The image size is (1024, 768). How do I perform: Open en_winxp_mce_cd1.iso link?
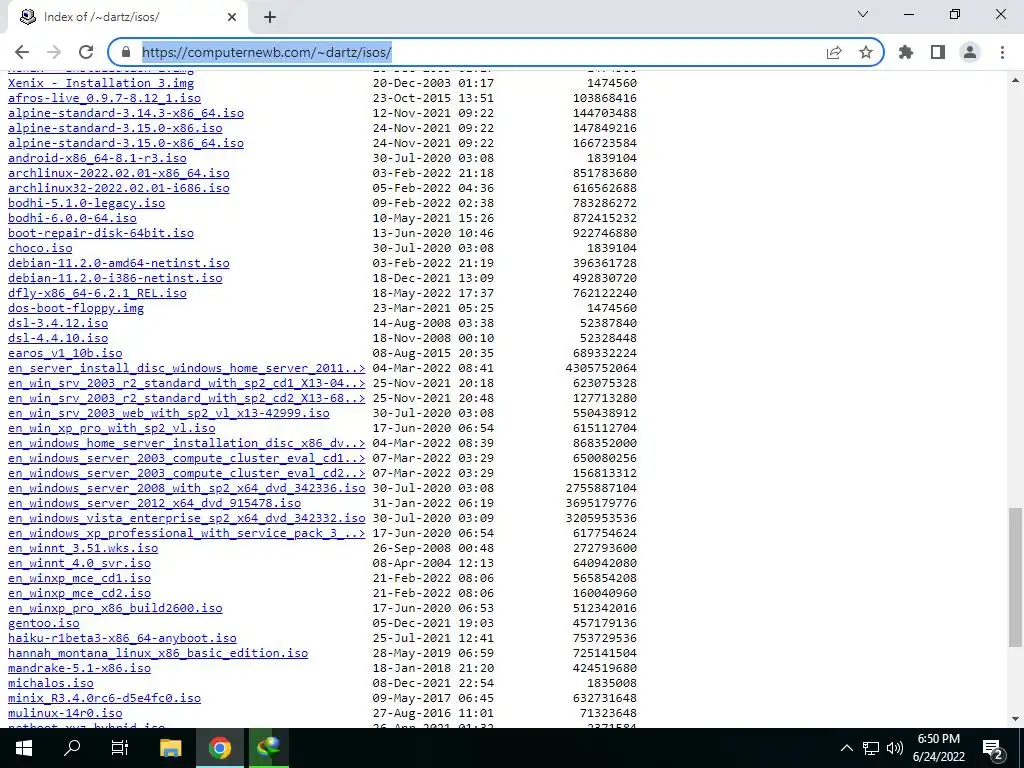pos(79,579)
